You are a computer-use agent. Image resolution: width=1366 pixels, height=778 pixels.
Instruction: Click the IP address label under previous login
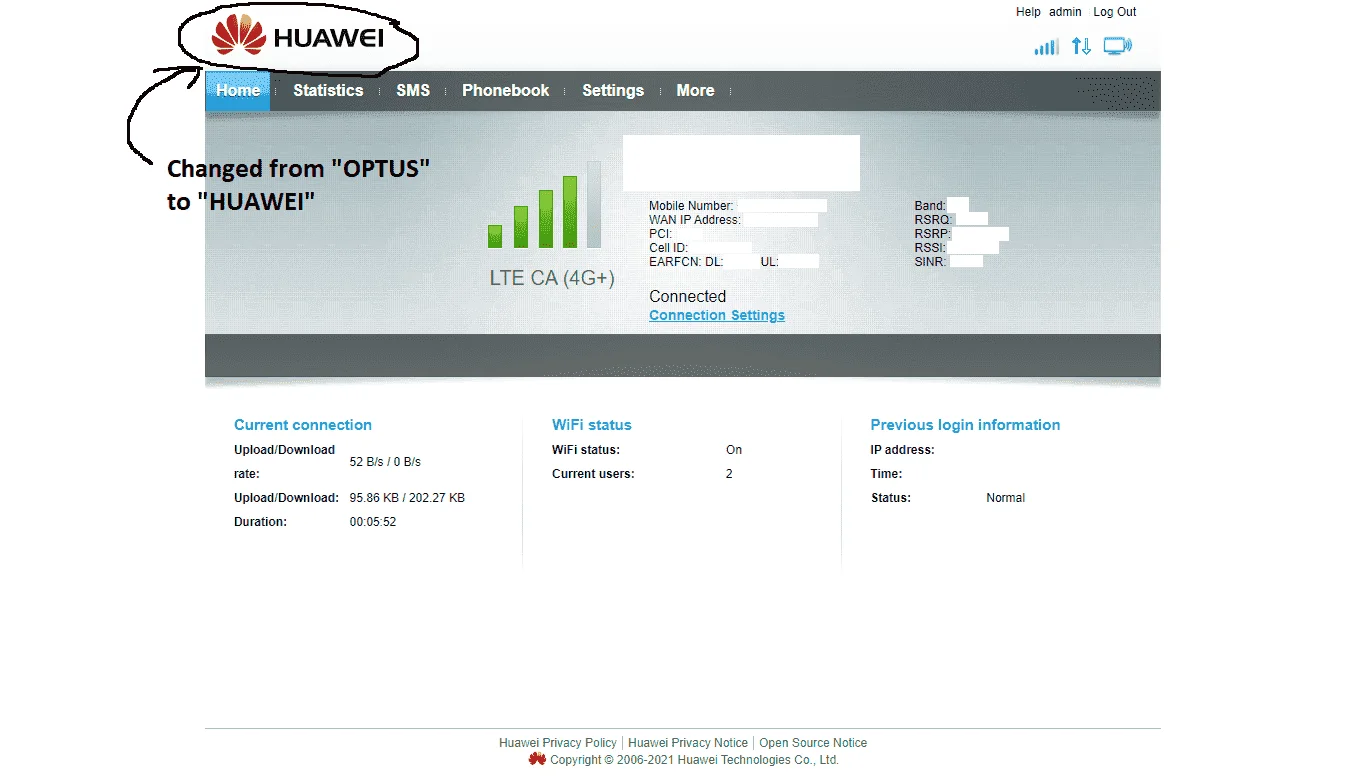(x=902, y=450)
